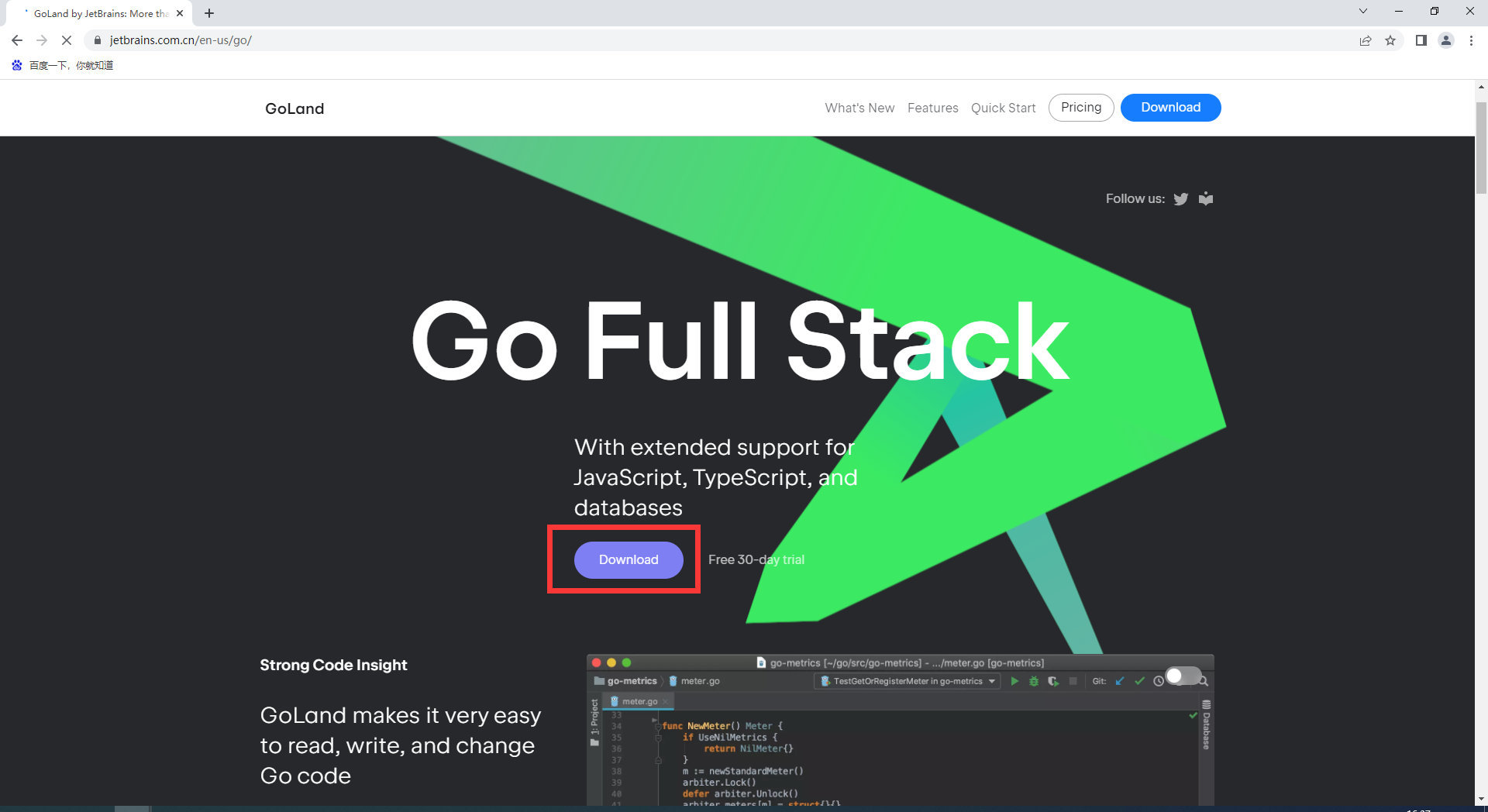Open the browser side panel icon
The image size is (1488, 812).
pyautogui.click(x=1421, y=40)
